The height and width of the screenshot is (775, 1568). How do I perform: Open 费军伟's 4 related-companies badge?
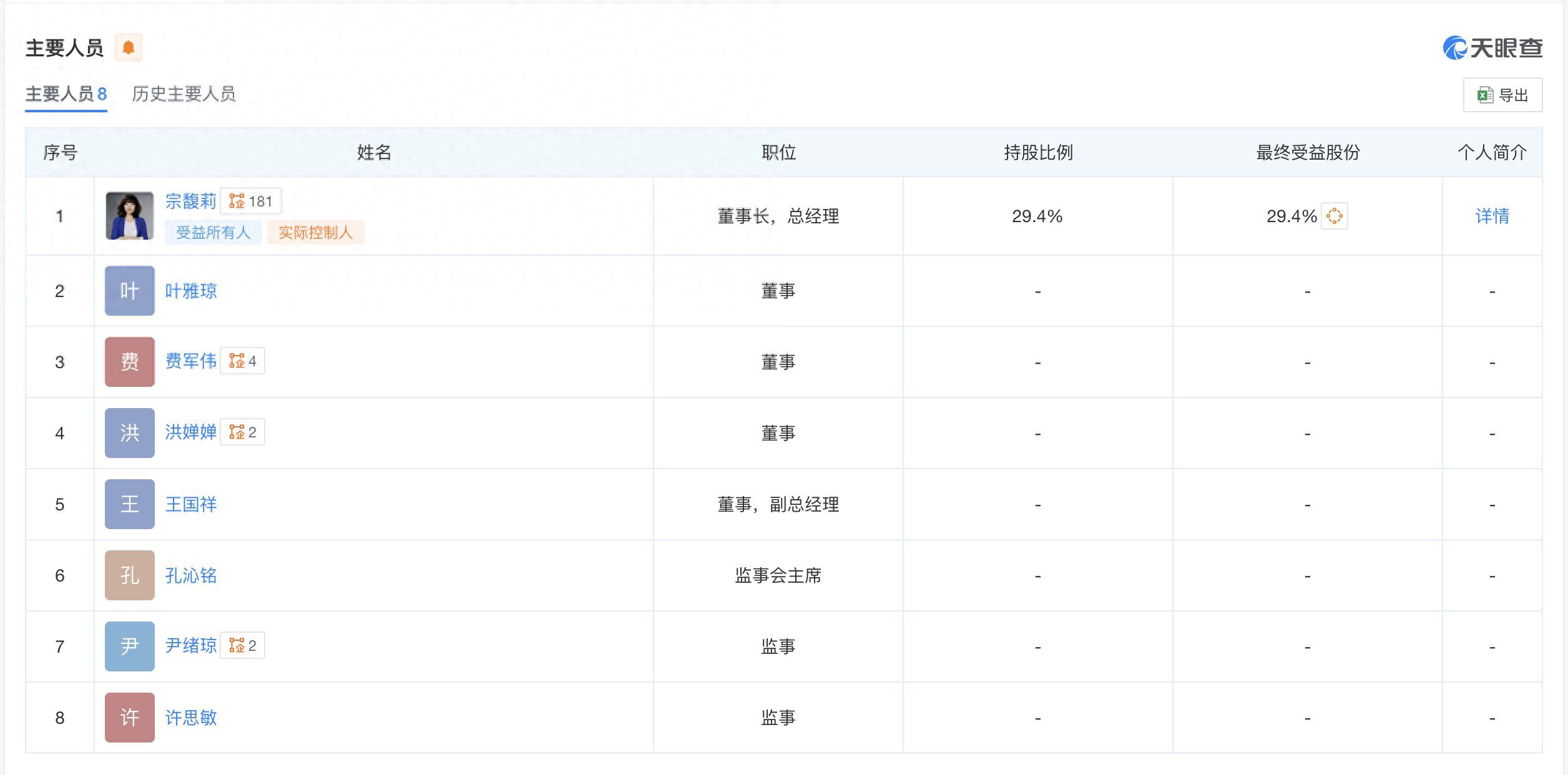click(243, 361)
